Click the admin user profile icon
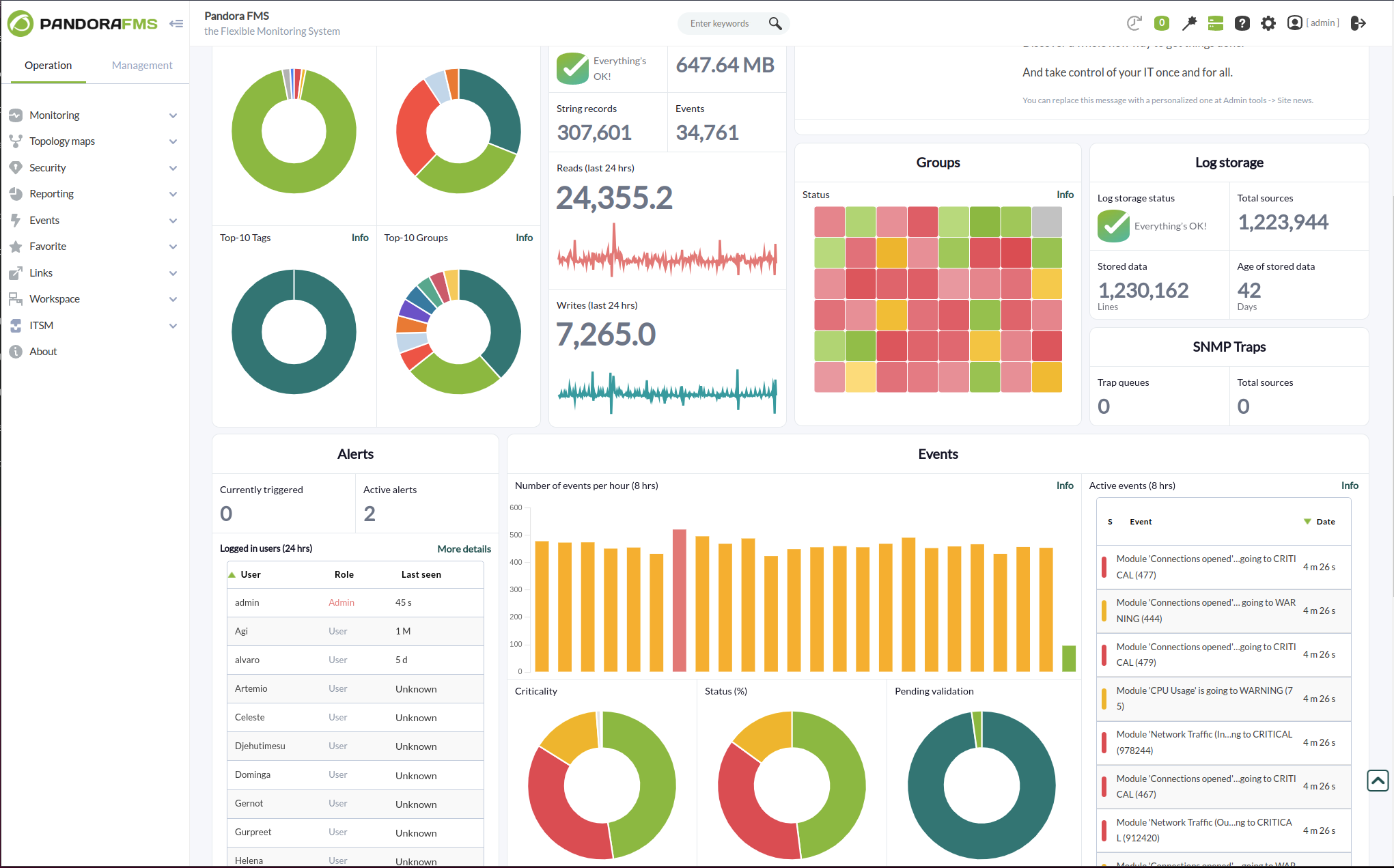The width and height of the screenshot is (1394, 868). pyautogui.click(x=1294, y=22)
